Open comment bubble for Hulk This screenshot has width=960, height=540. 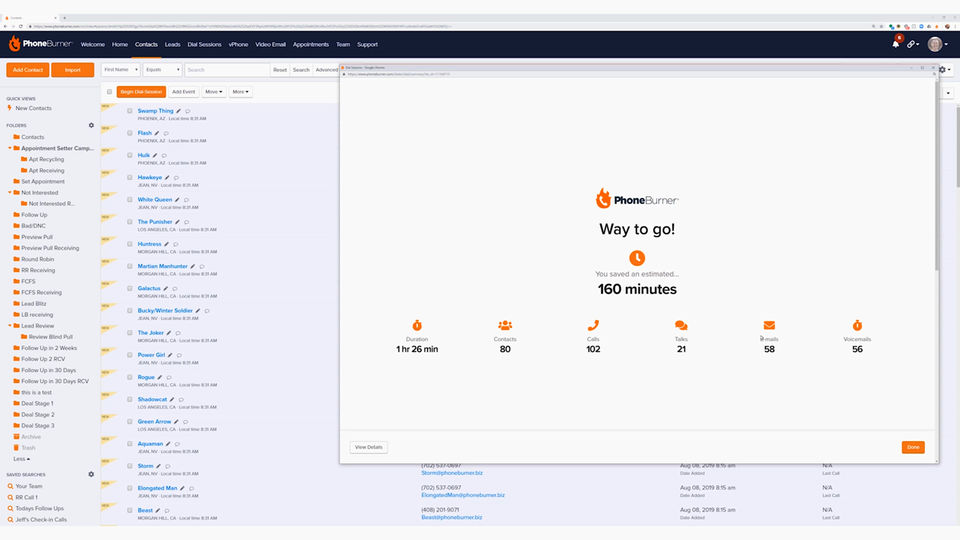(164, 156)
